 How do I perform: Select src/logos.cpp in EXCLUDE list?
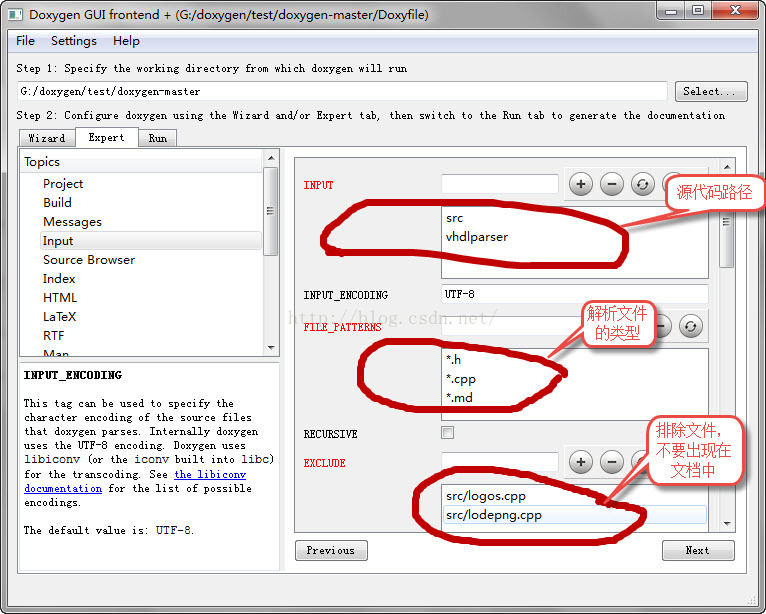[486, 496]
